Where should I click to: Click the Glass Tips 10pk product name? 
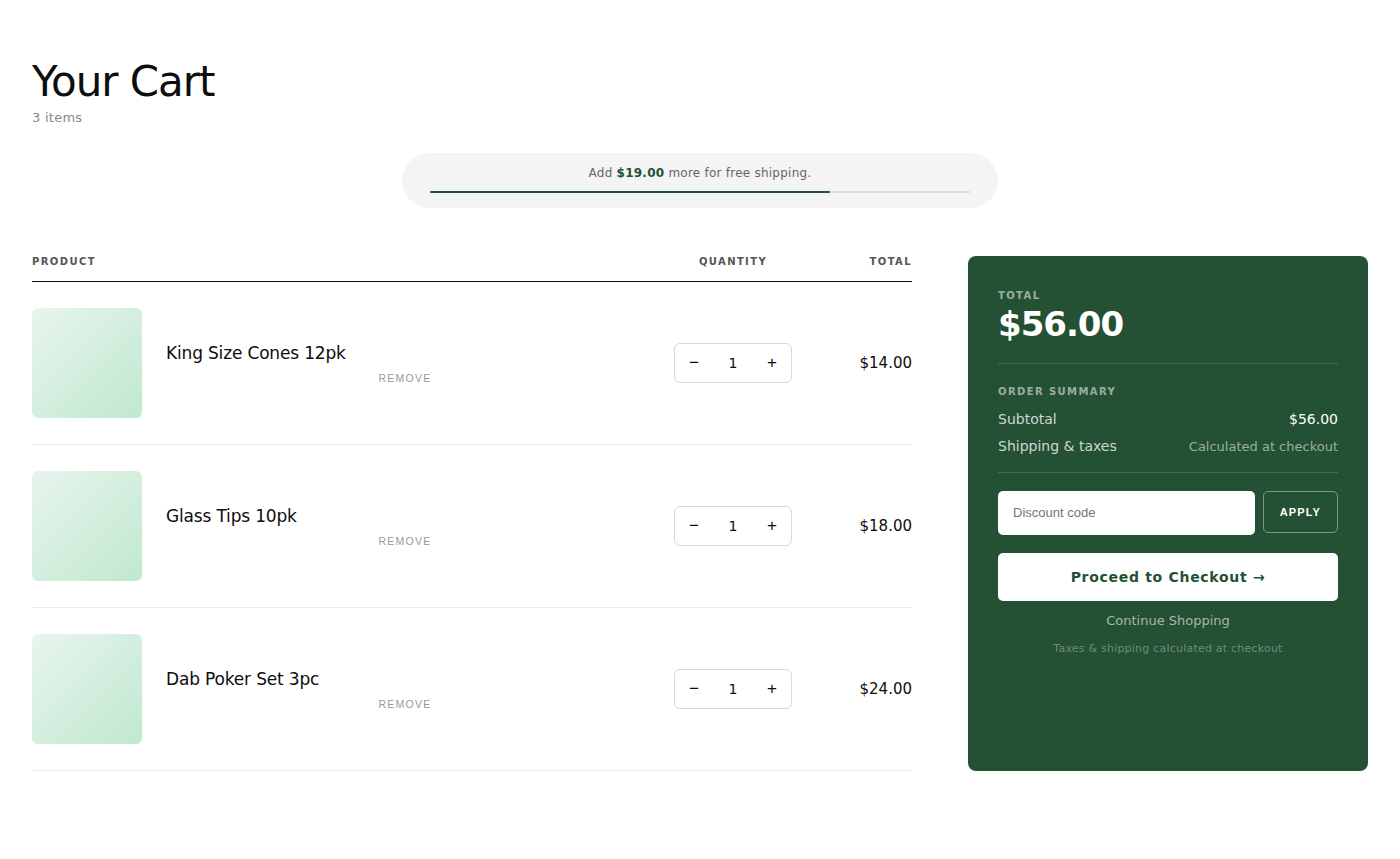click(x=231, y=516)
